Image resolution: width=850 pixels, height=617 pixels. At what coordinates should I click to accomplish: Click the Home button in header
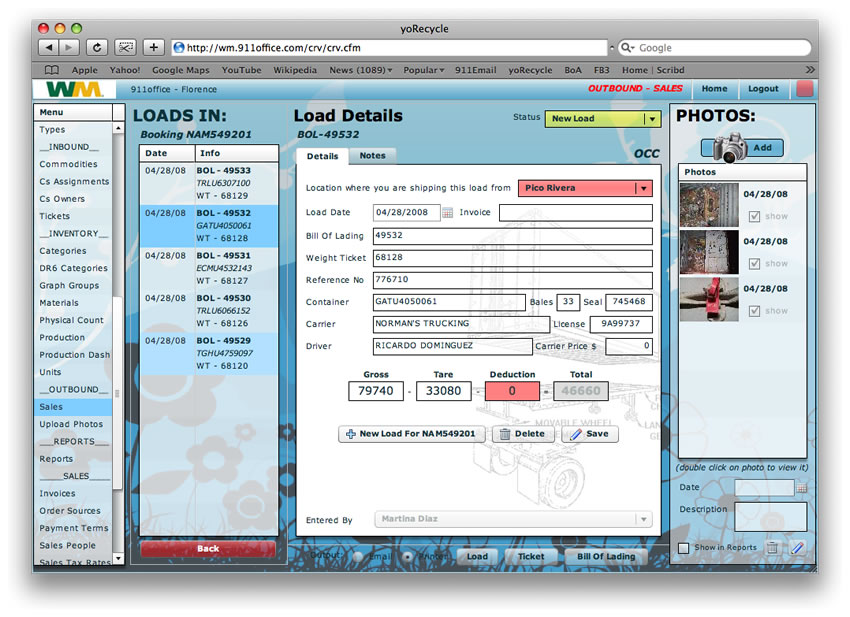(x=714, y=88)
